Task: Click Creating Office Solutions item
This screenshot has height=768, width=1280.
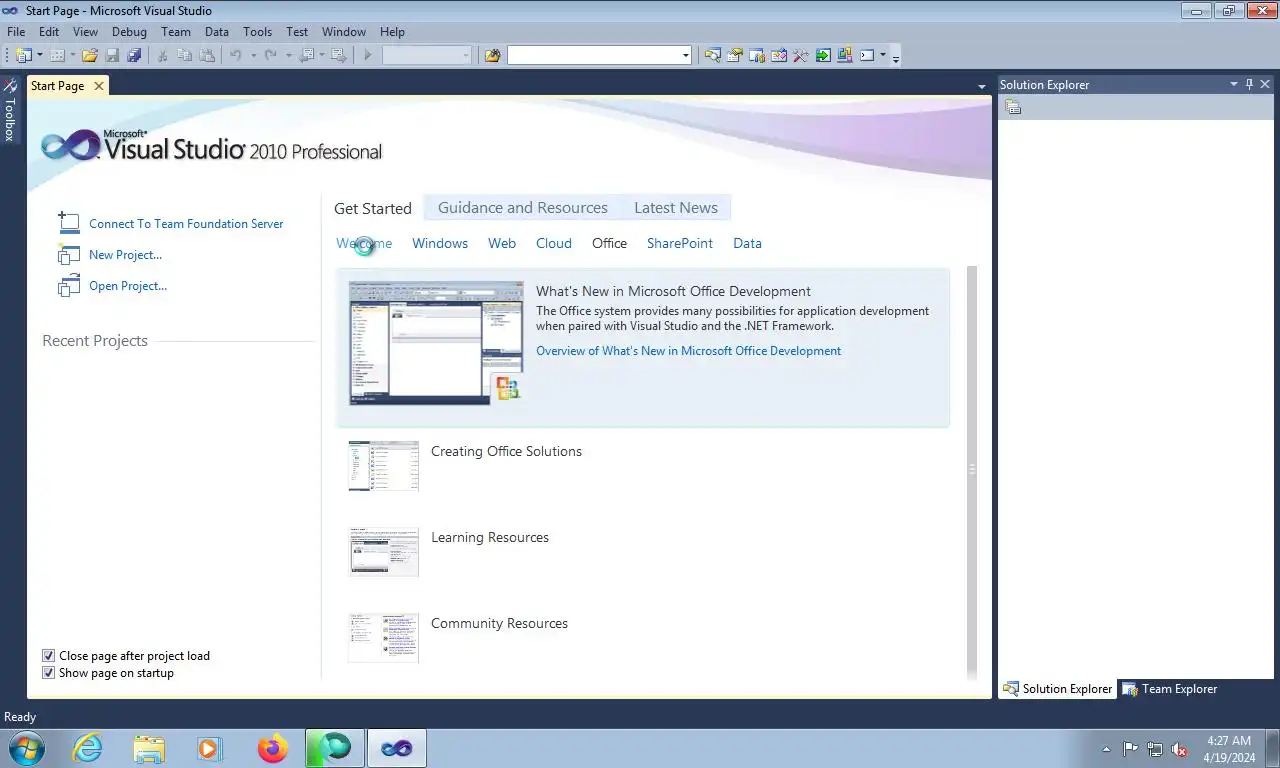Action: click(506, 452)
